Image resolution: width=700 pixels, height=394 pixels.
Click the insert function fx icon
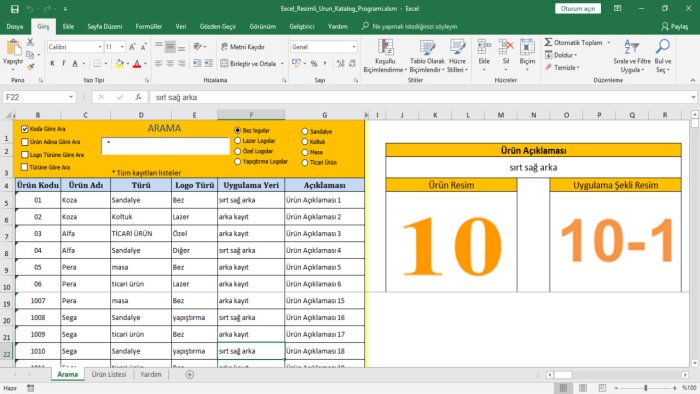tap(138, 97)
